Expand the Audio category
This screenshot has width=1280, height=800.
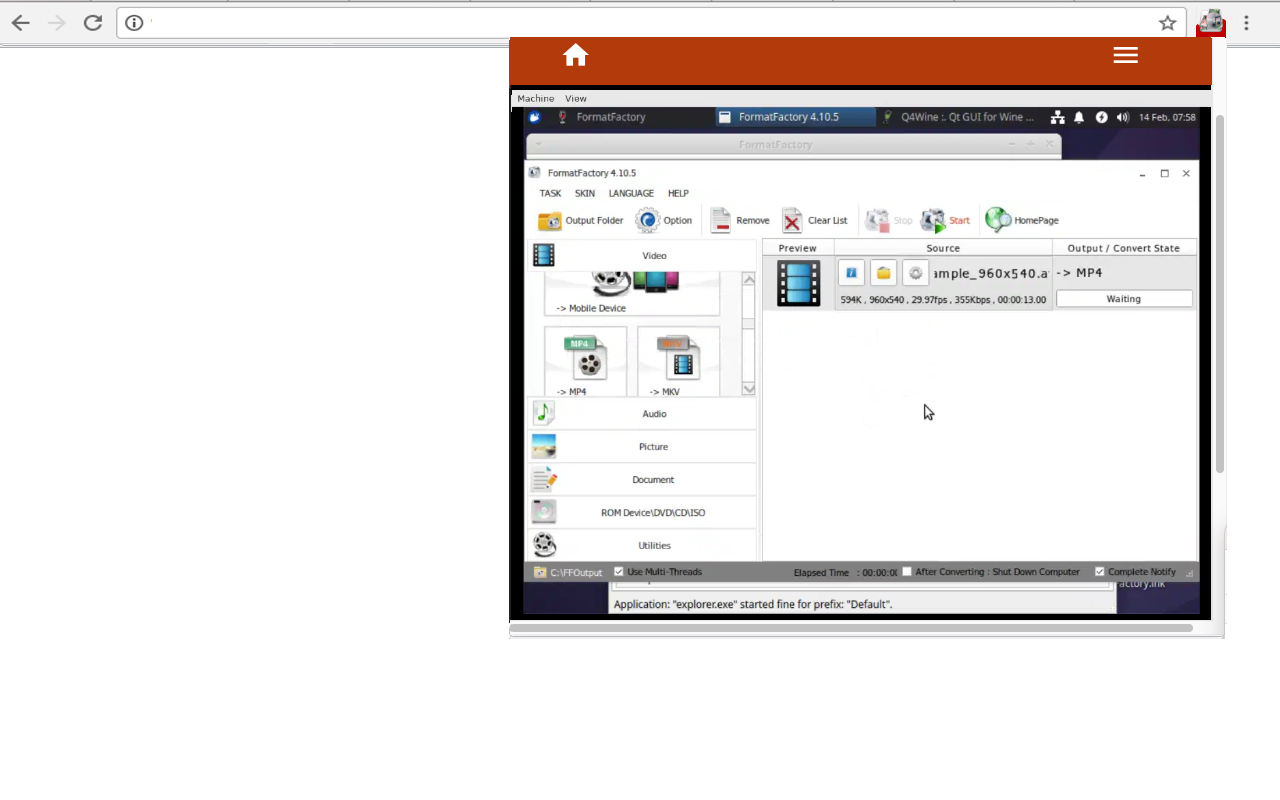coord(654,413)
